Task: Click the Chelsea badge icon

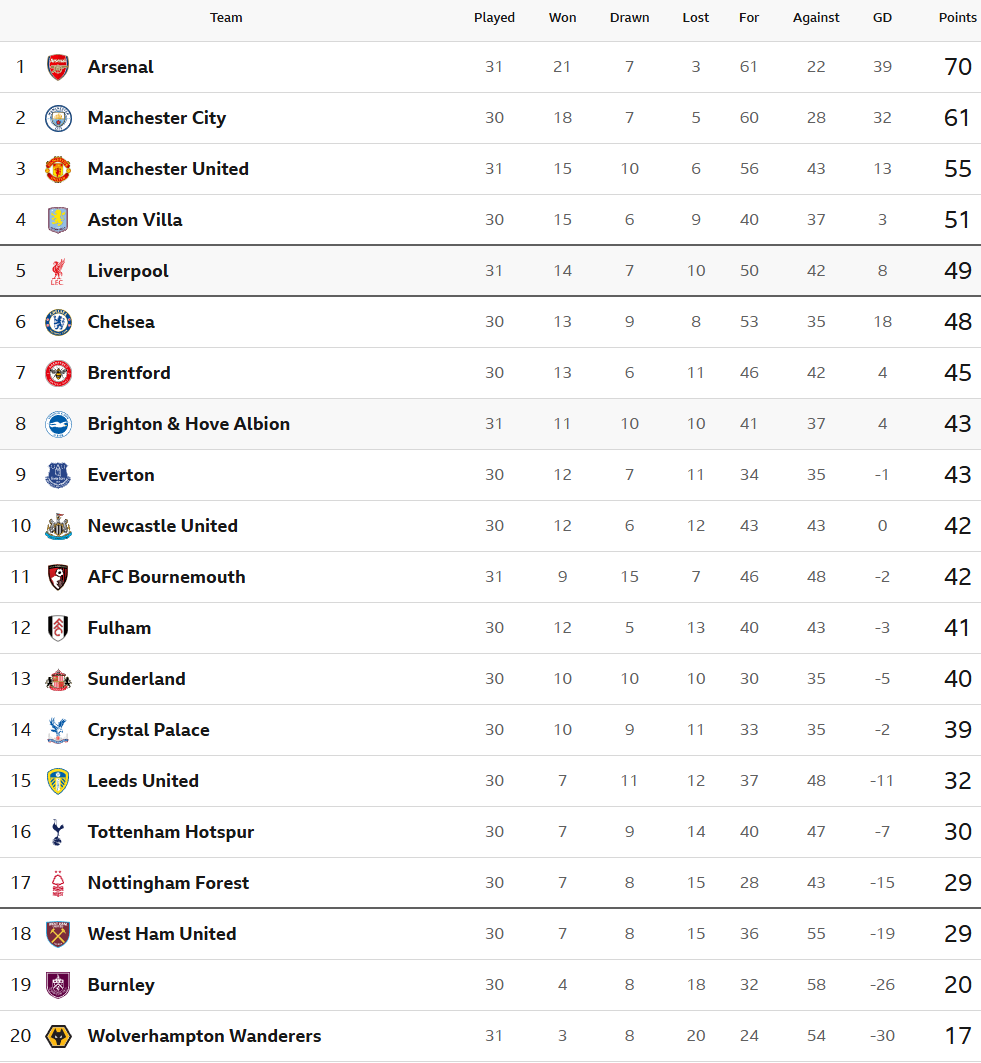Action: coord(58,322)
